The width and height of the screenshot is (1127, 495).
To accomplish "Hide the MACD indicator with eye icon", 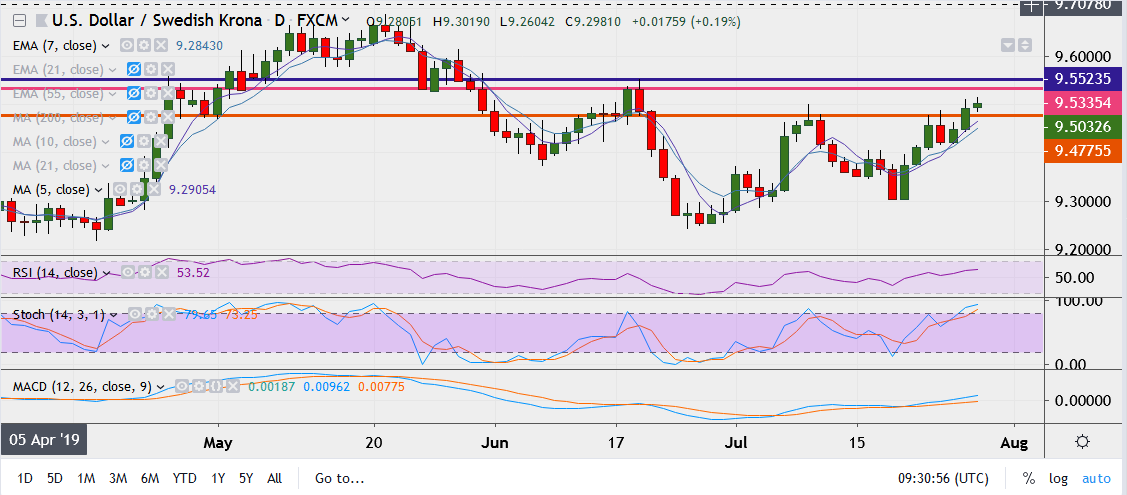I will click(183, 387).
